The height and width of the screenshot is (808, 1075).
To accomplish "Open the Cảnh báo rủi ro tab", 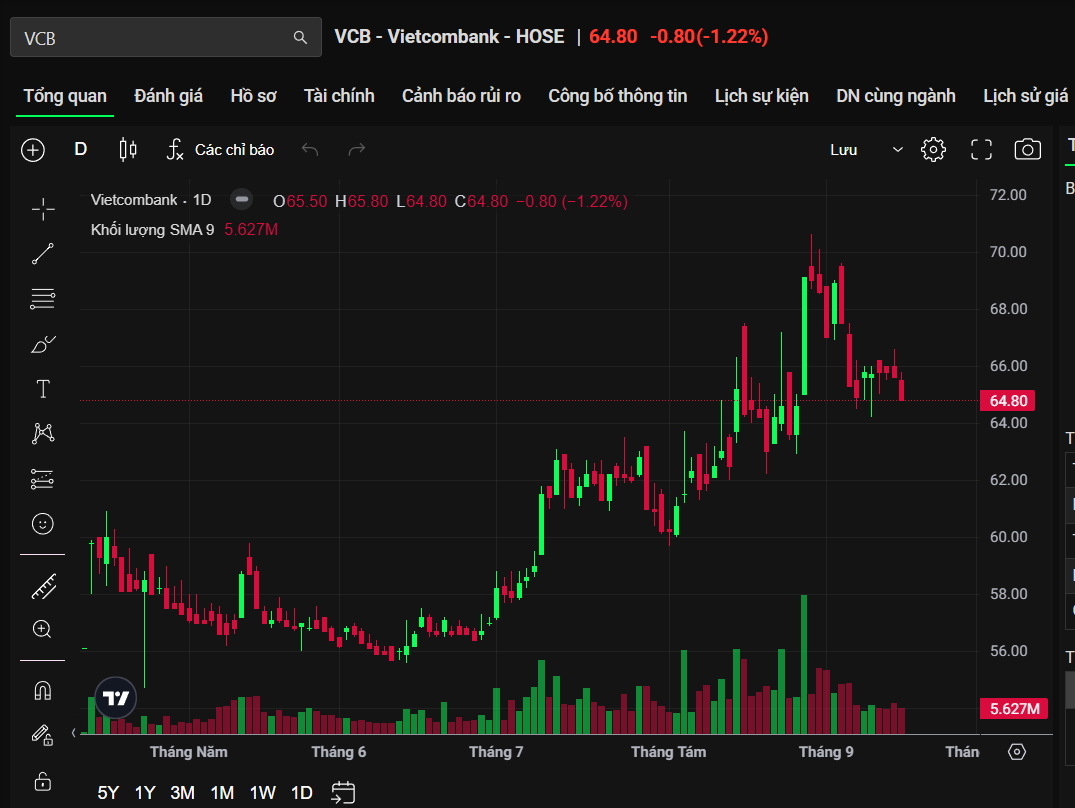I will pyautogui.click(x=461, y=96).
